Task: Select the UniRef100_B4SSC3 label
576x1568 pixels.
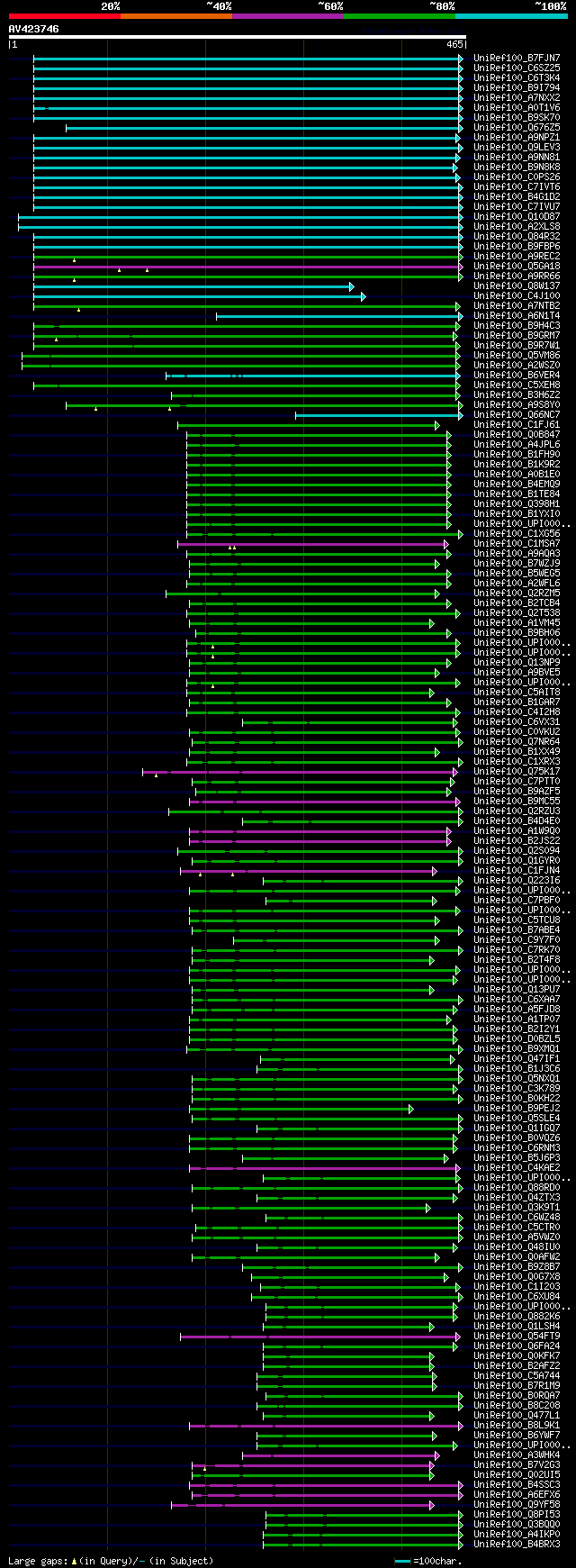Action: (517, 1484)
